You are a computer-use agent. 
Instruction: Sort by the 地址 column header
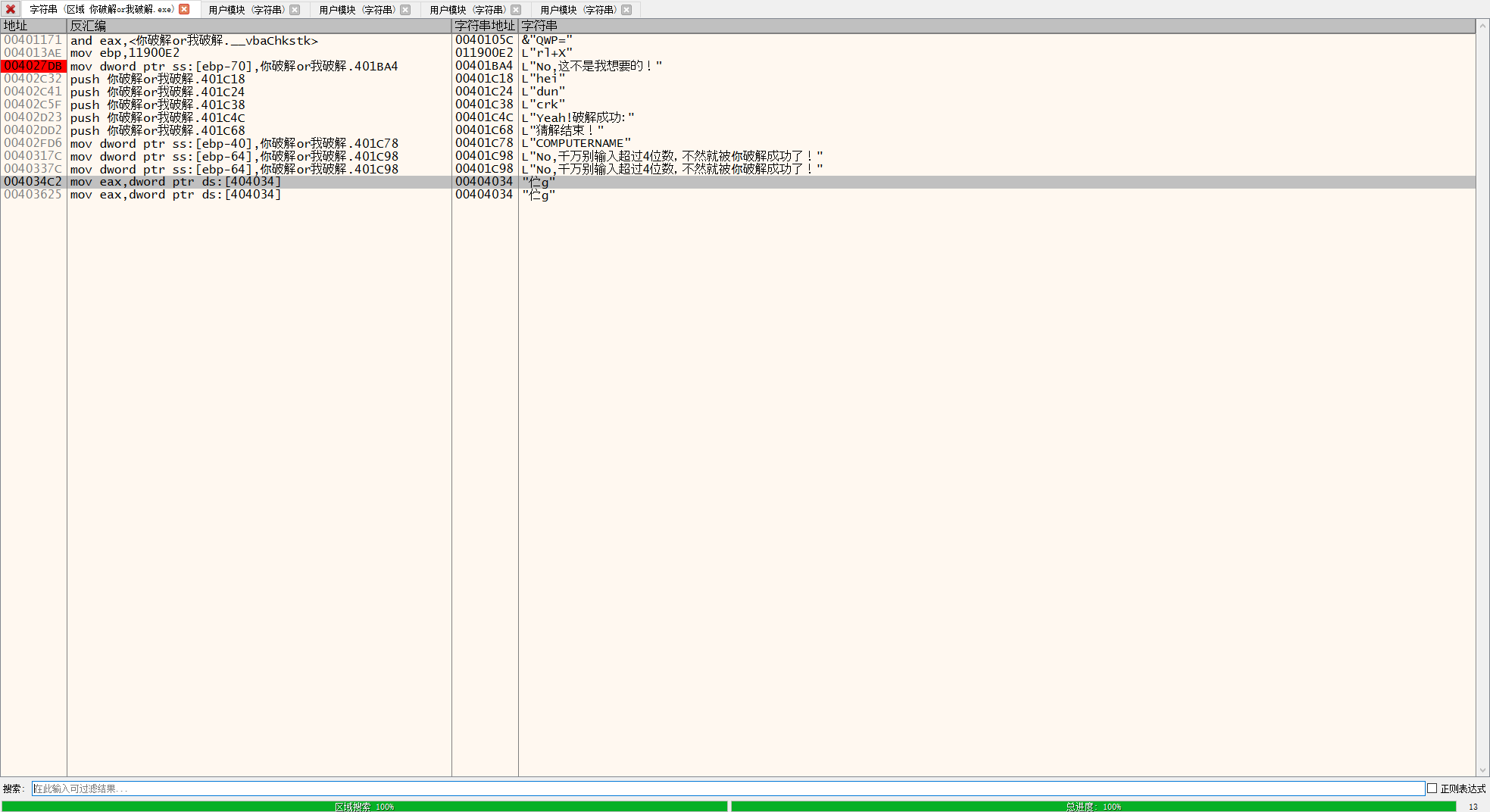tap(33, 26)
